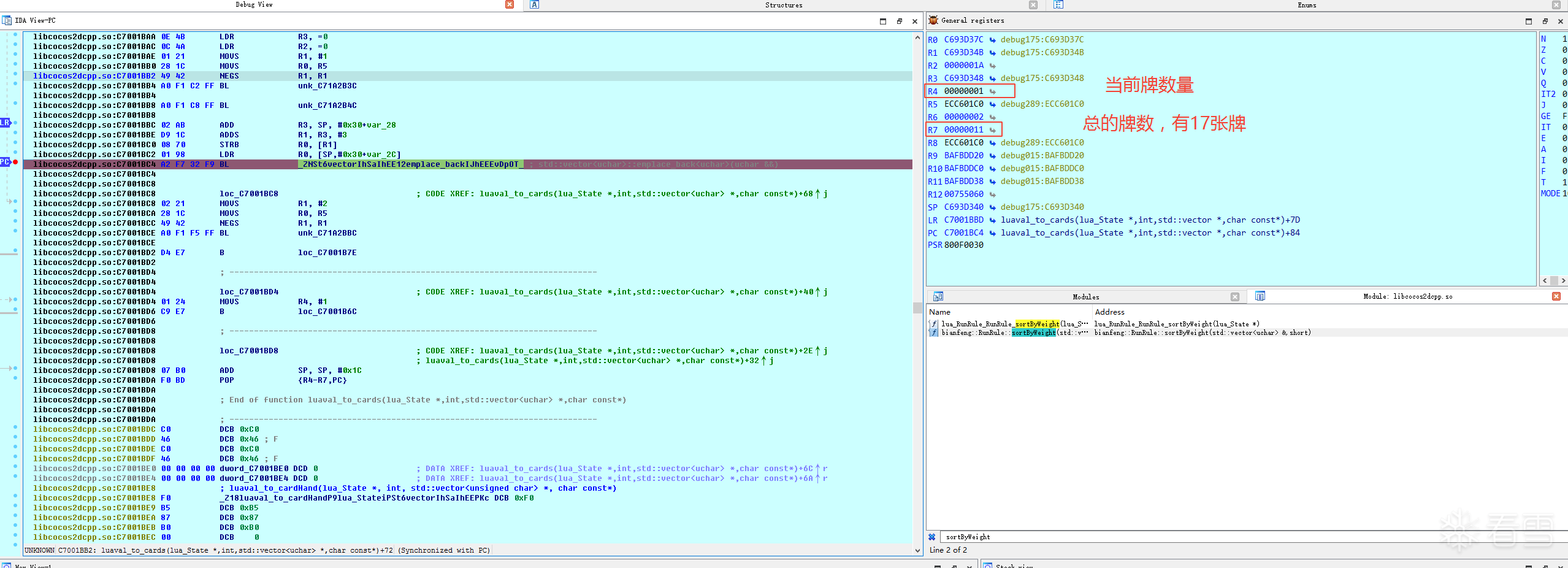Screen dimensions: 1568x568
Task: Click the IDA View-PC panel icon
Action: coord(7,21)
